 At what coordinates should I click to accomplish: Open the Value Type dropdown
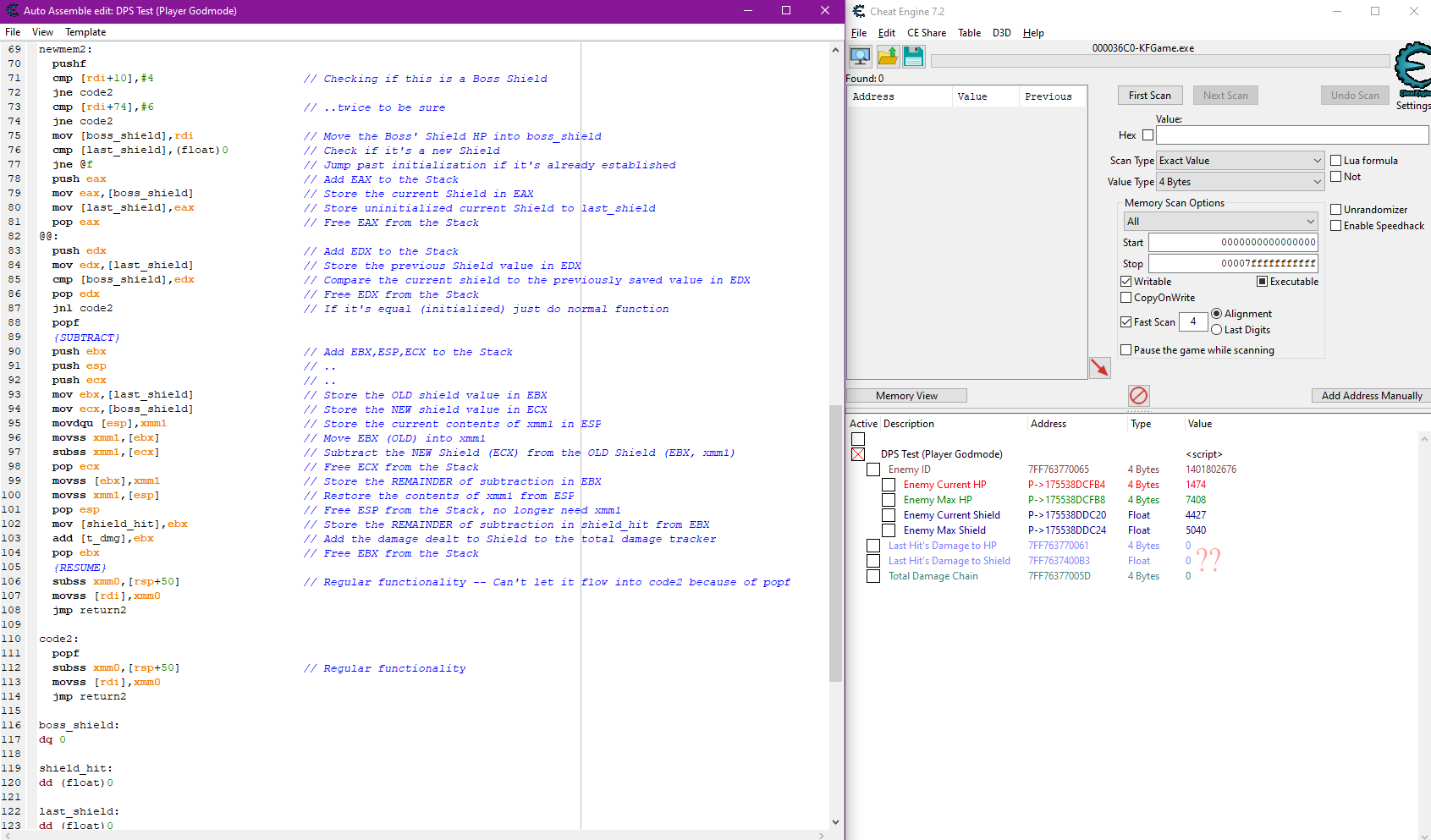coord(1241,182)
